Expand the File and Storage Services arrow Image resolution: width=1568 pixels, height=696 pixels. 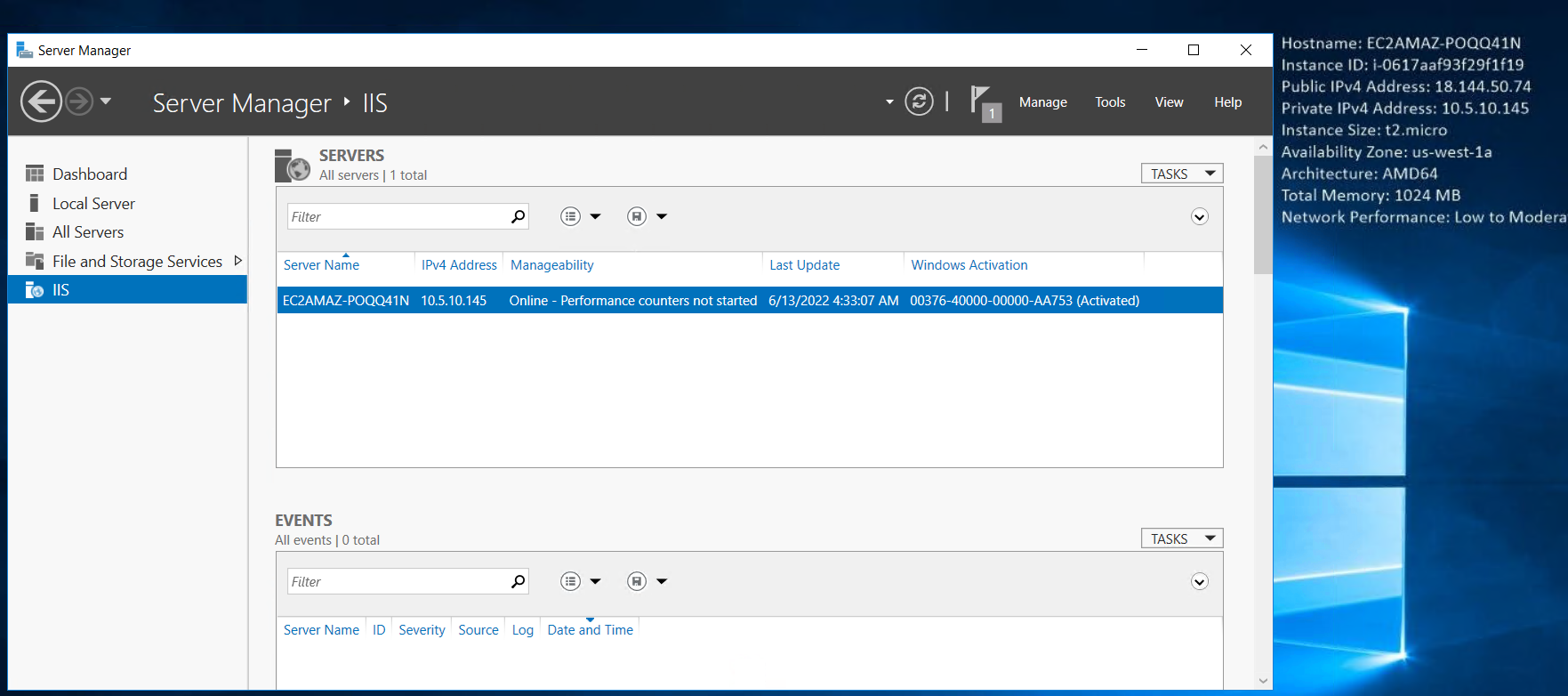pos(237,261)
